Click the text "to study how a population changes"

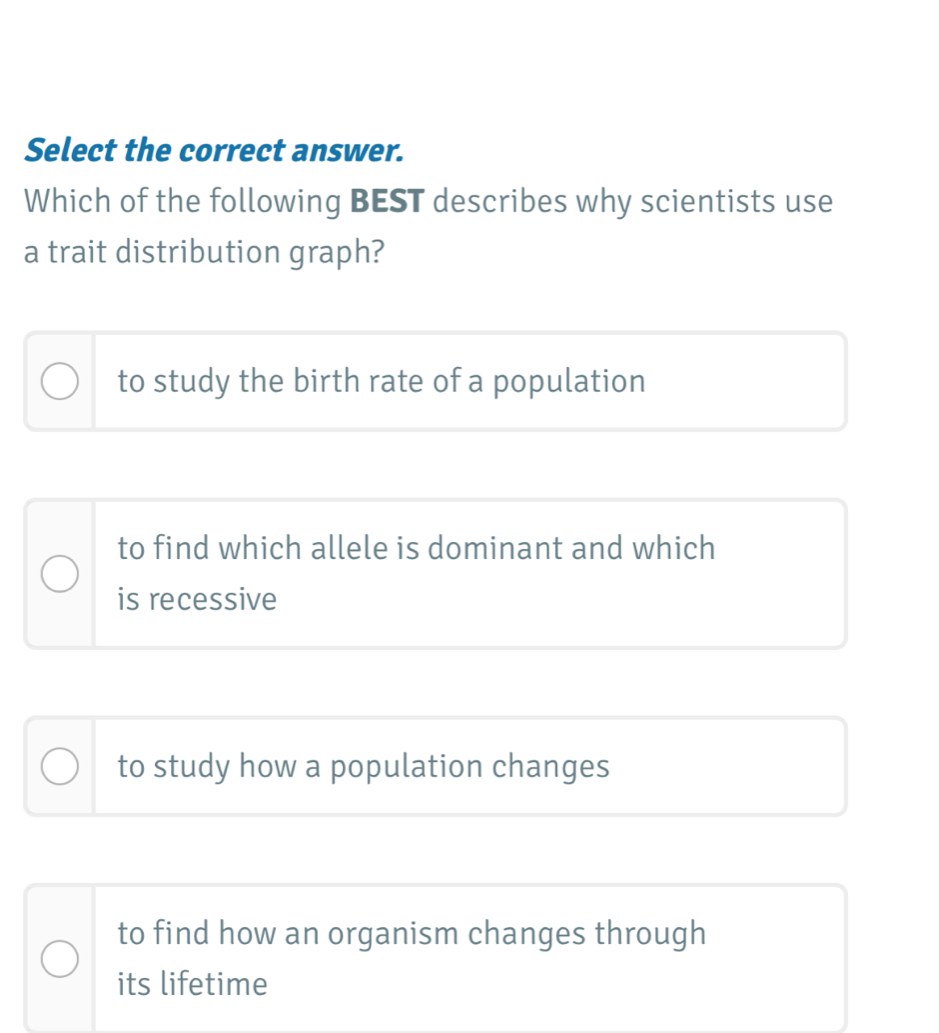(363, 767)
